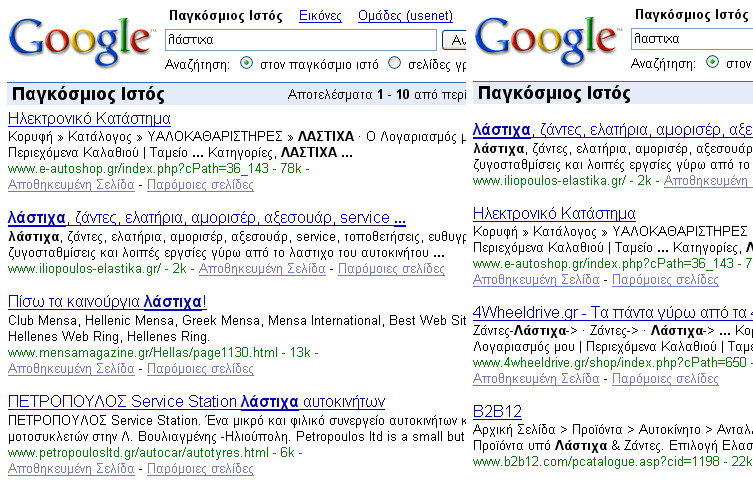Open the Εικόνες tab on left page
753x483 pixels.
pyautogui.click(x=320, y=16)
